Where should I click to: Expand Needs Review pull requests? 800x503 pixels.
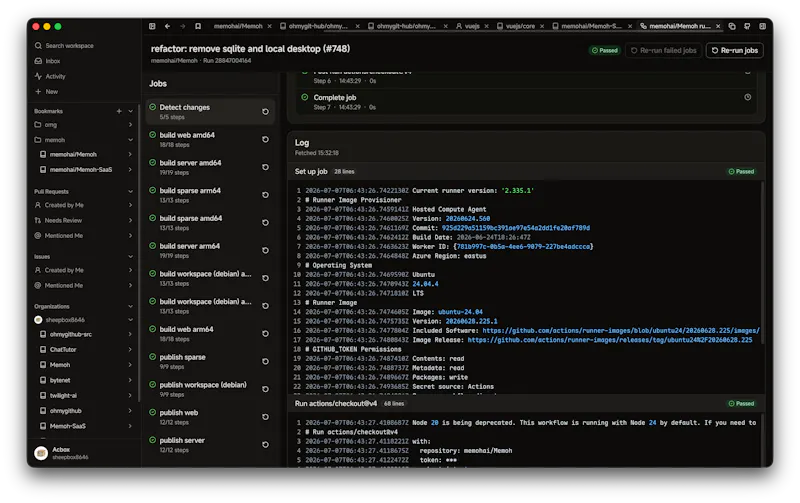point(131,221)
